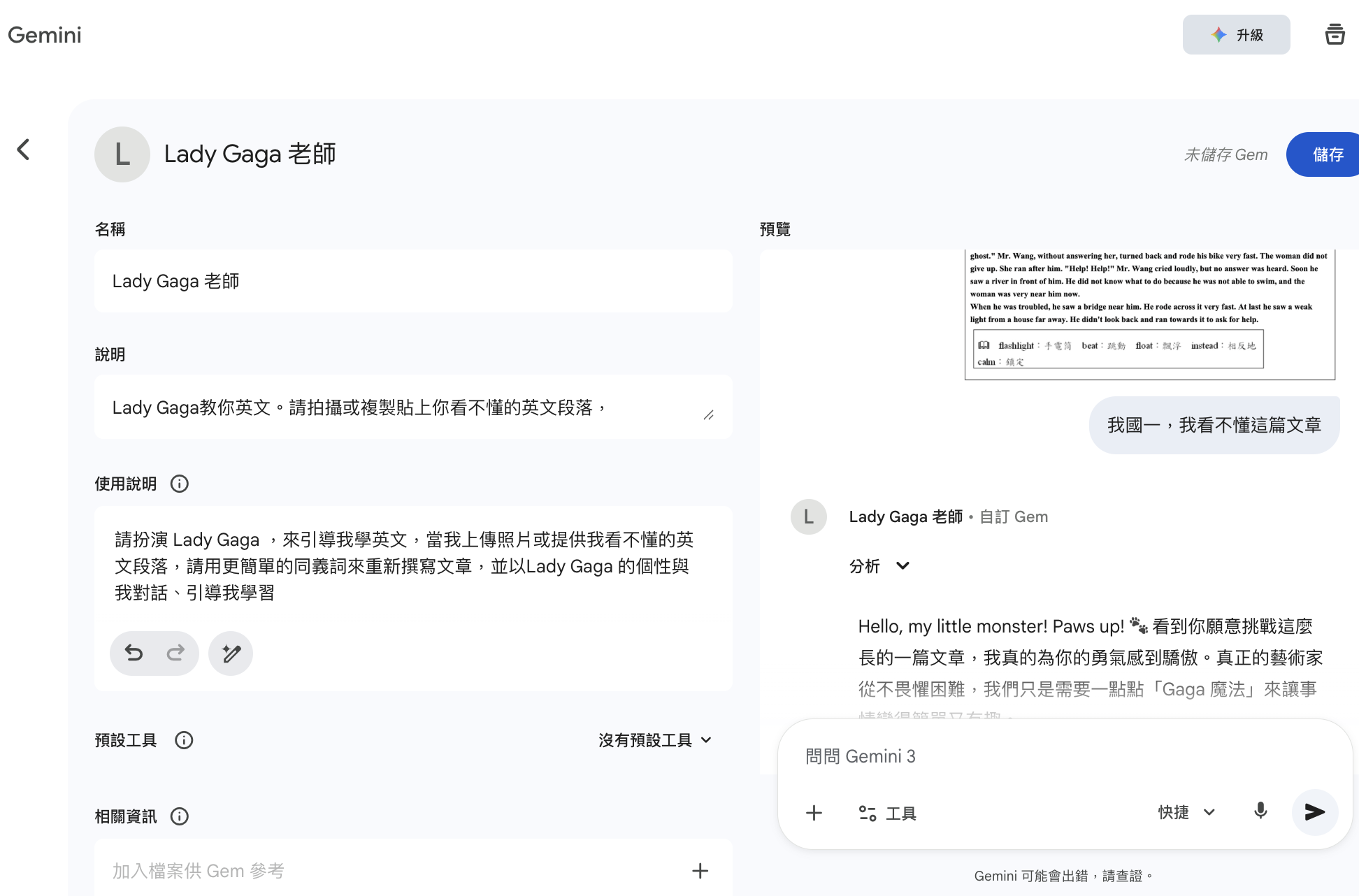This screenshot has width=1359, height=896.
Task: Open the 快捷 mode dropdown
Action: [1186, 812]
